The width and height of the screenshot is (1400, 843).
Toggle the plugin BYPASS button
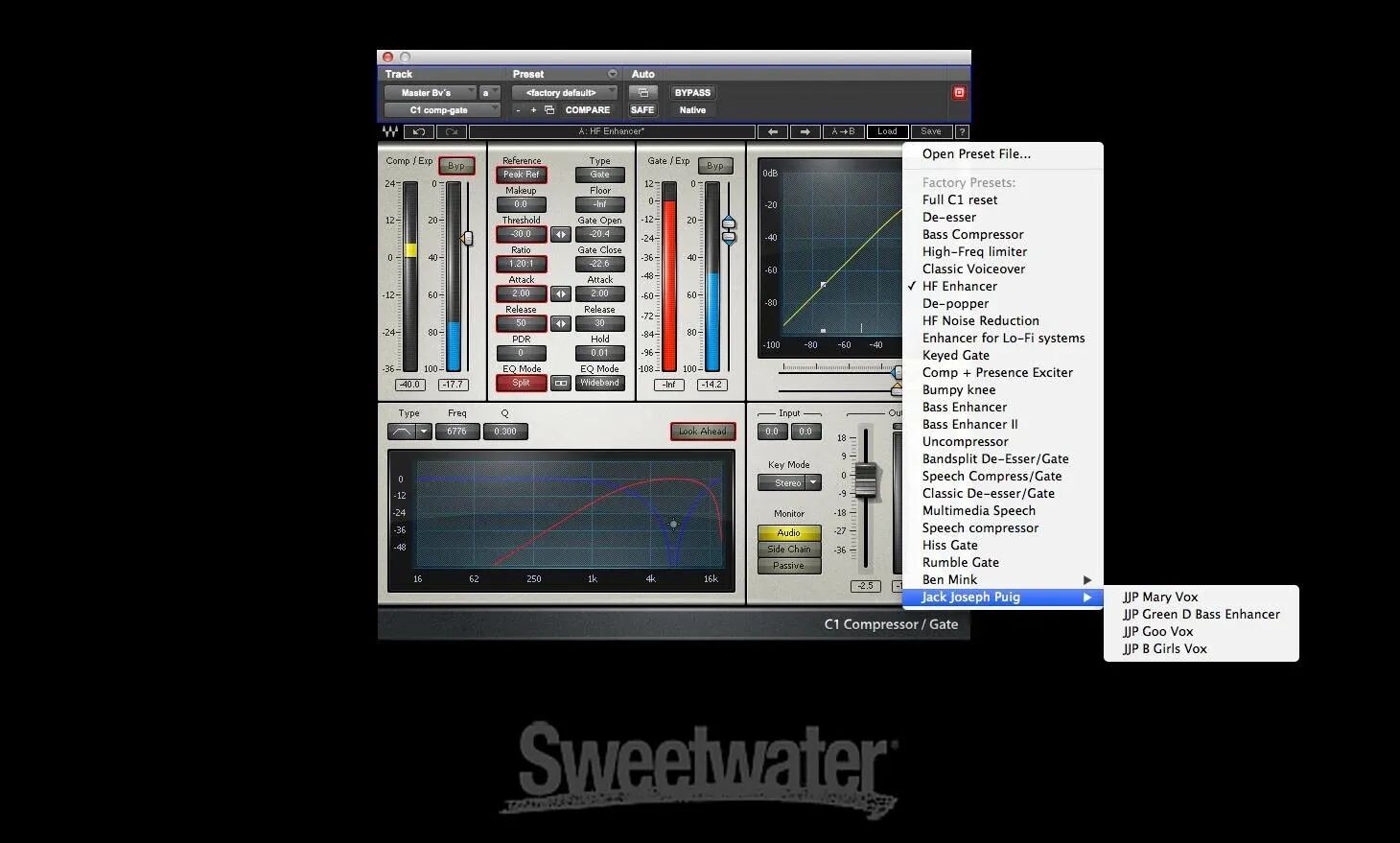[692, 92]
